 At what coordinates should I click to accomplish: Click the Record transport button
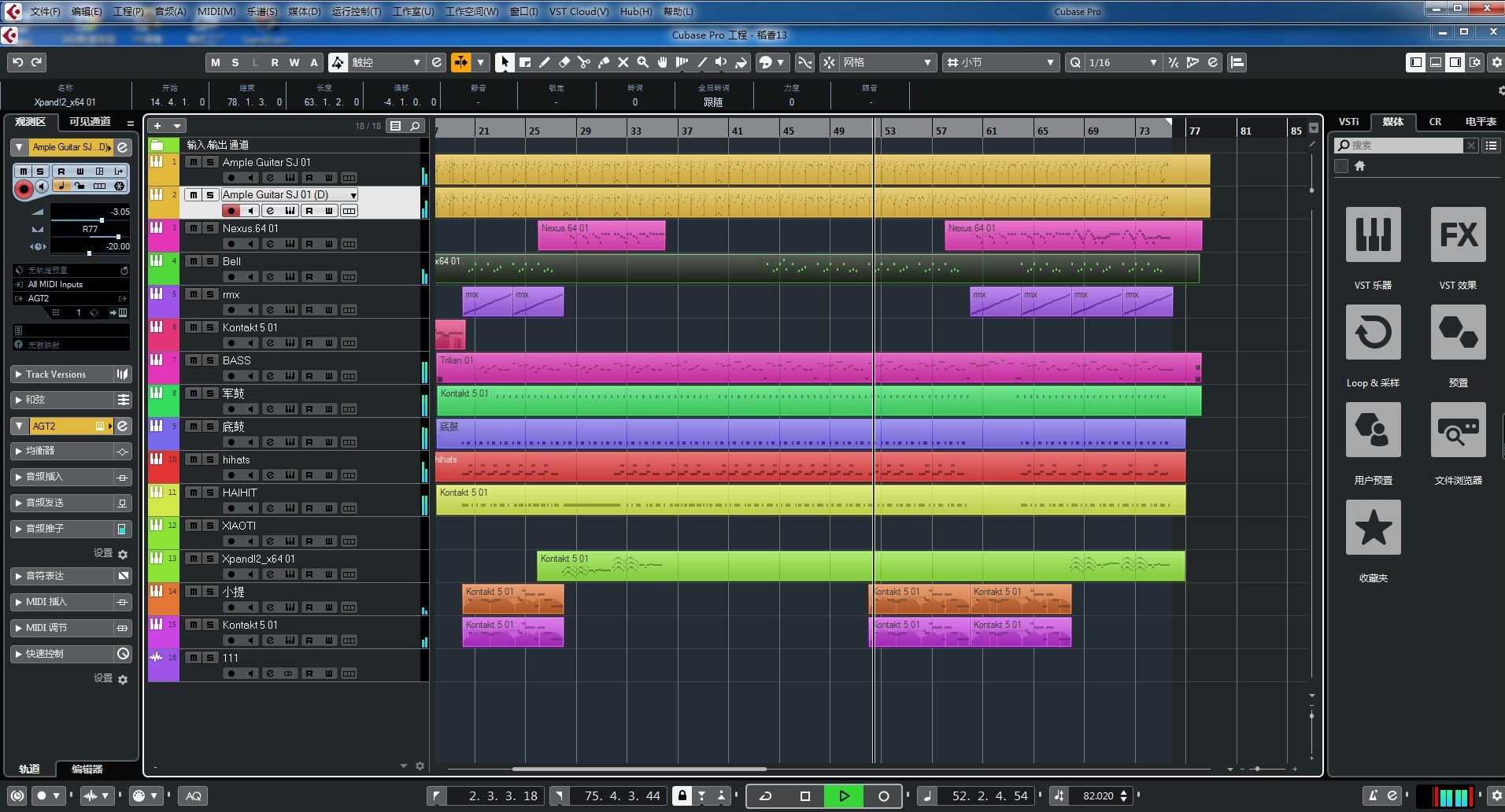883,796
